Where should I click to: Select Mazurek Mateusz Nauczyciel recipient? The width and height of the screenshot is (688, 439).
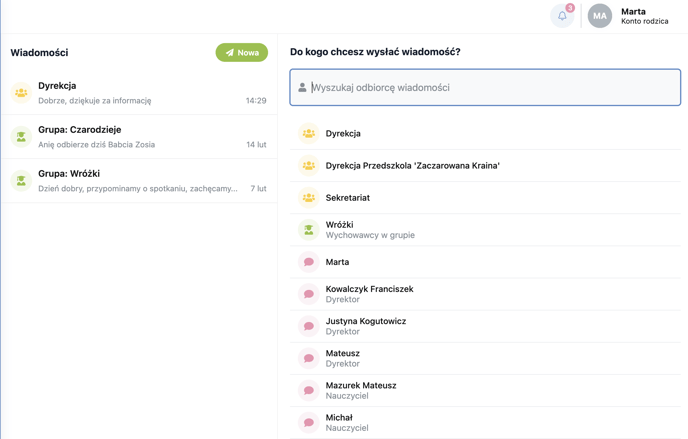click(485, 390)
